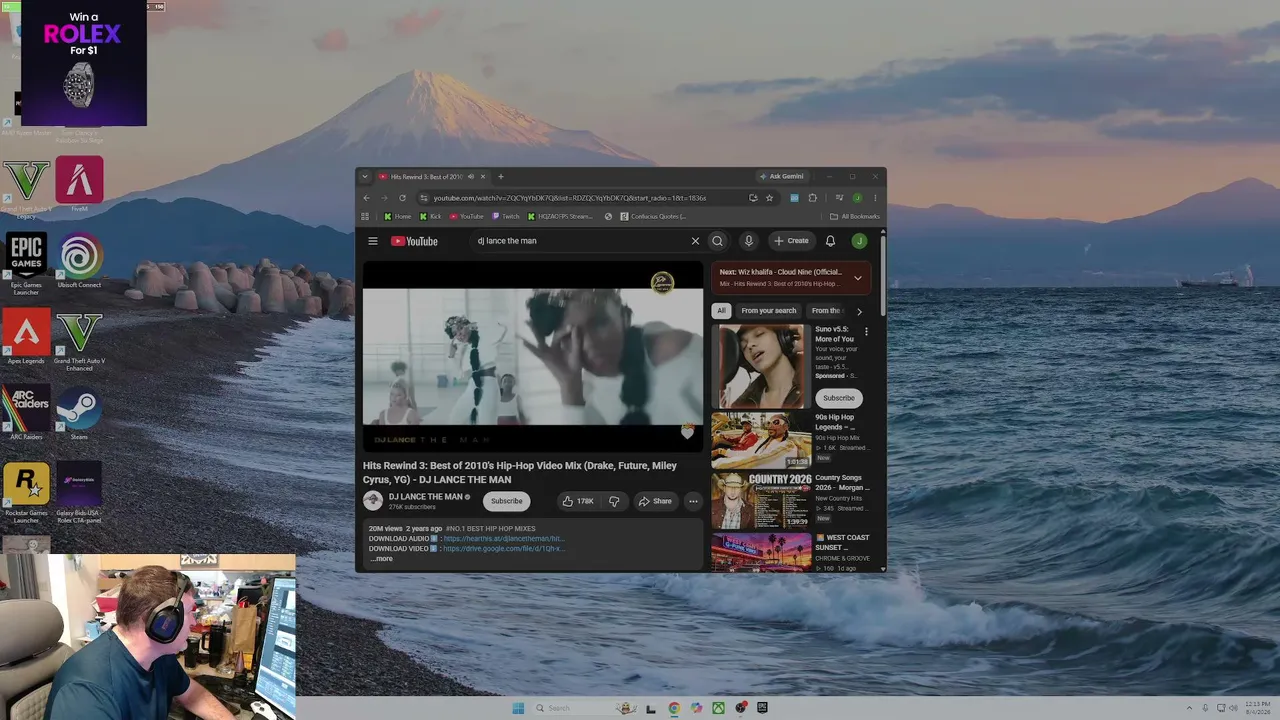This screenshot has height=720, width=1280.
Task: Open Chrome three-dot menu
Action: (x=875, y=198)
